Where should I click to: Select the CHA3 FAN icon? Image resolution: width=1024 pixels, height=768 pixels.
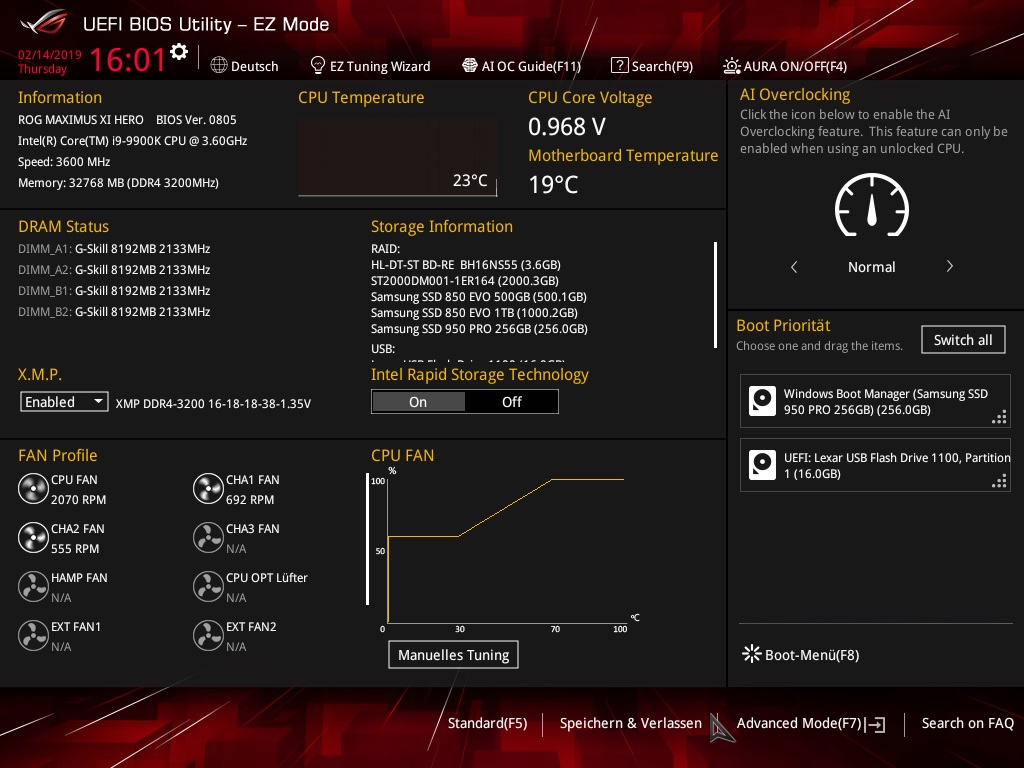(208, 538)
